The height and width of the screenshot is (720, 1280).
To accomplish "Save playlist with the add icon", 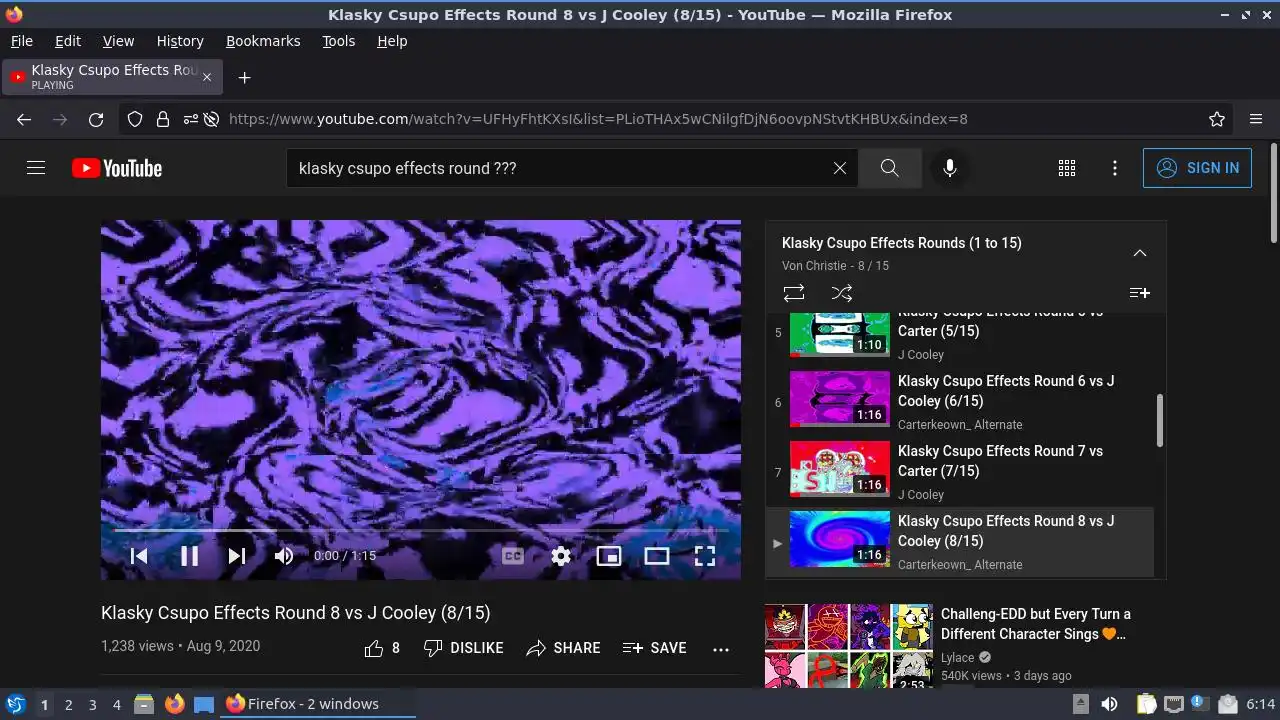I will click(1139, 293).
